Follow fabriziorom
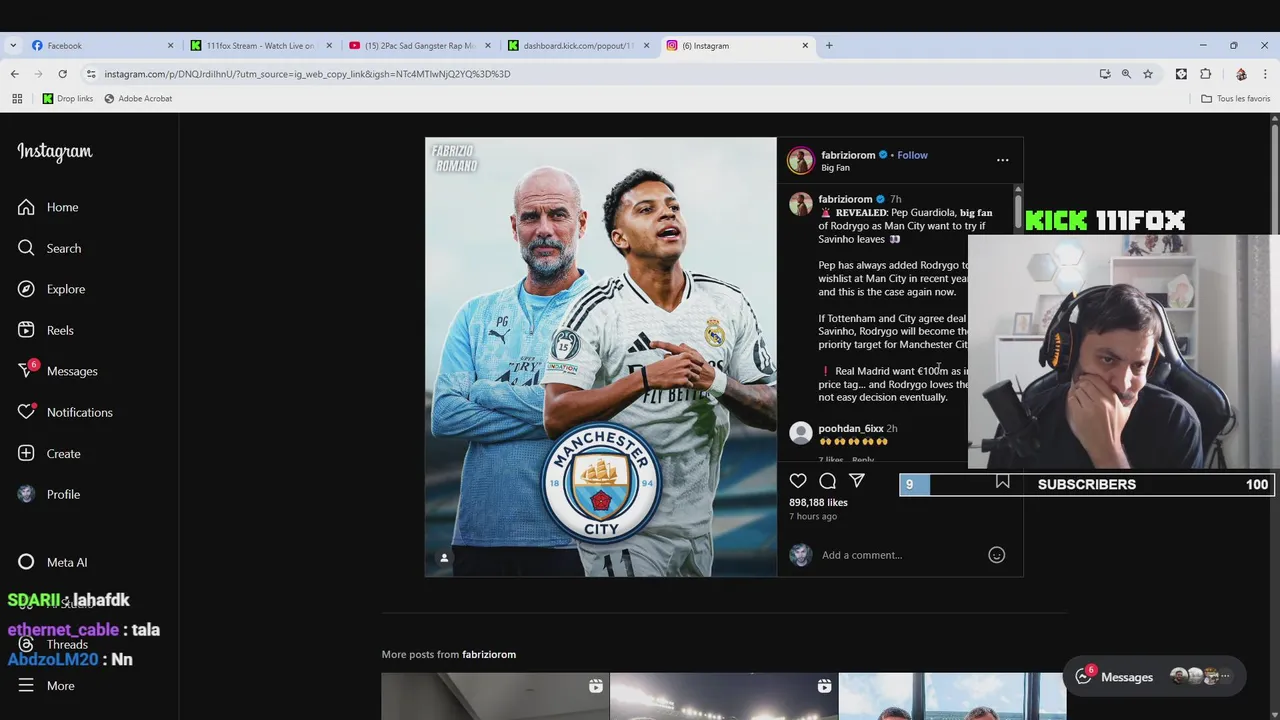This screenshot has height=720, width=1280. pos(912,155)
